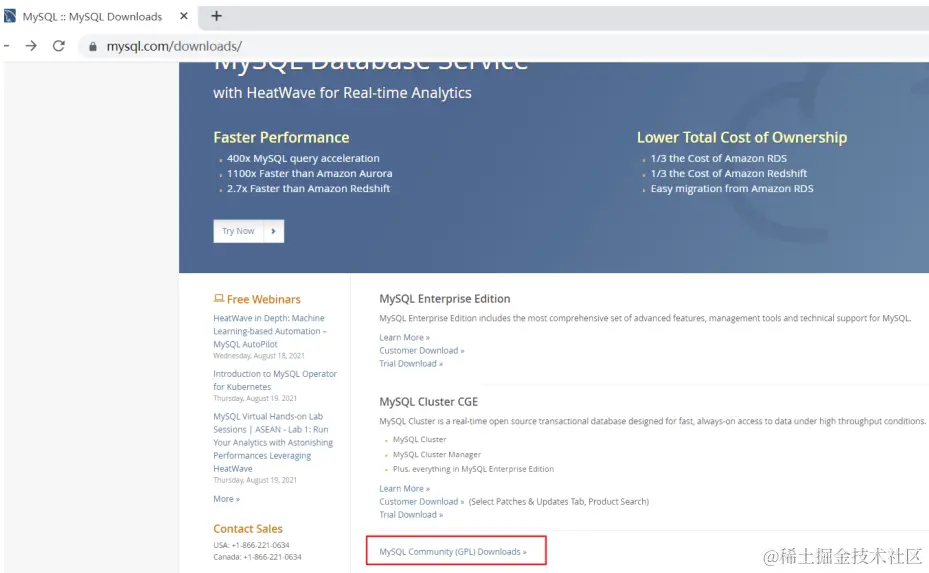Open a new tab with plus icon
The height and width of the screenshot is (573, 929).
(216, 16)
